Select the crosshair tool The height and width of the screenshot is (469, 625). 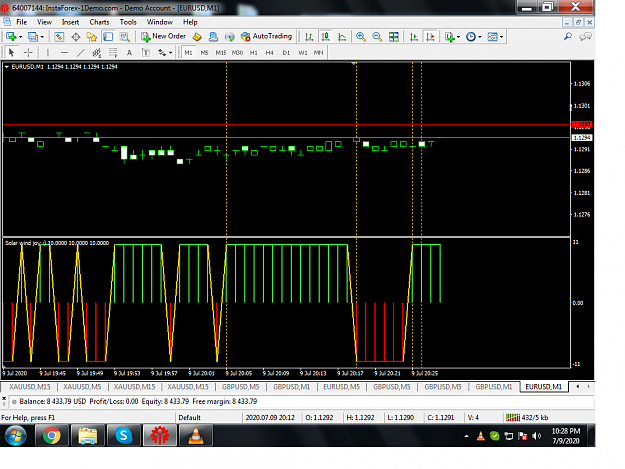(28, 52)
